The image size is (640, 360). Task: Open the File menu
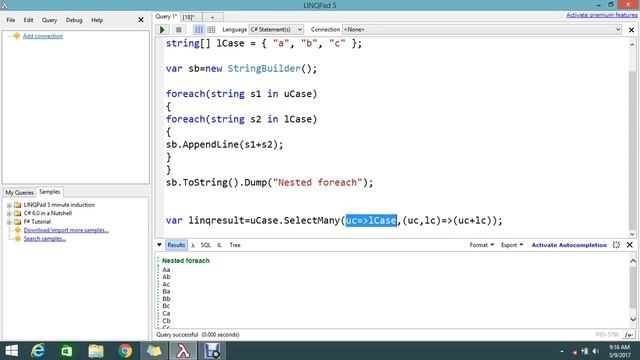[x=11, y=20]
